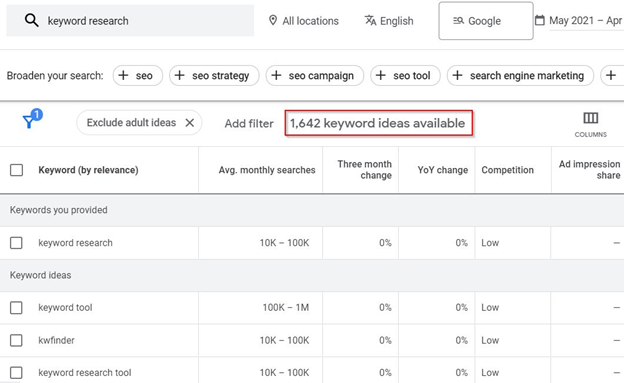
Task: Click the translate language icon
Action: [370, 20]
